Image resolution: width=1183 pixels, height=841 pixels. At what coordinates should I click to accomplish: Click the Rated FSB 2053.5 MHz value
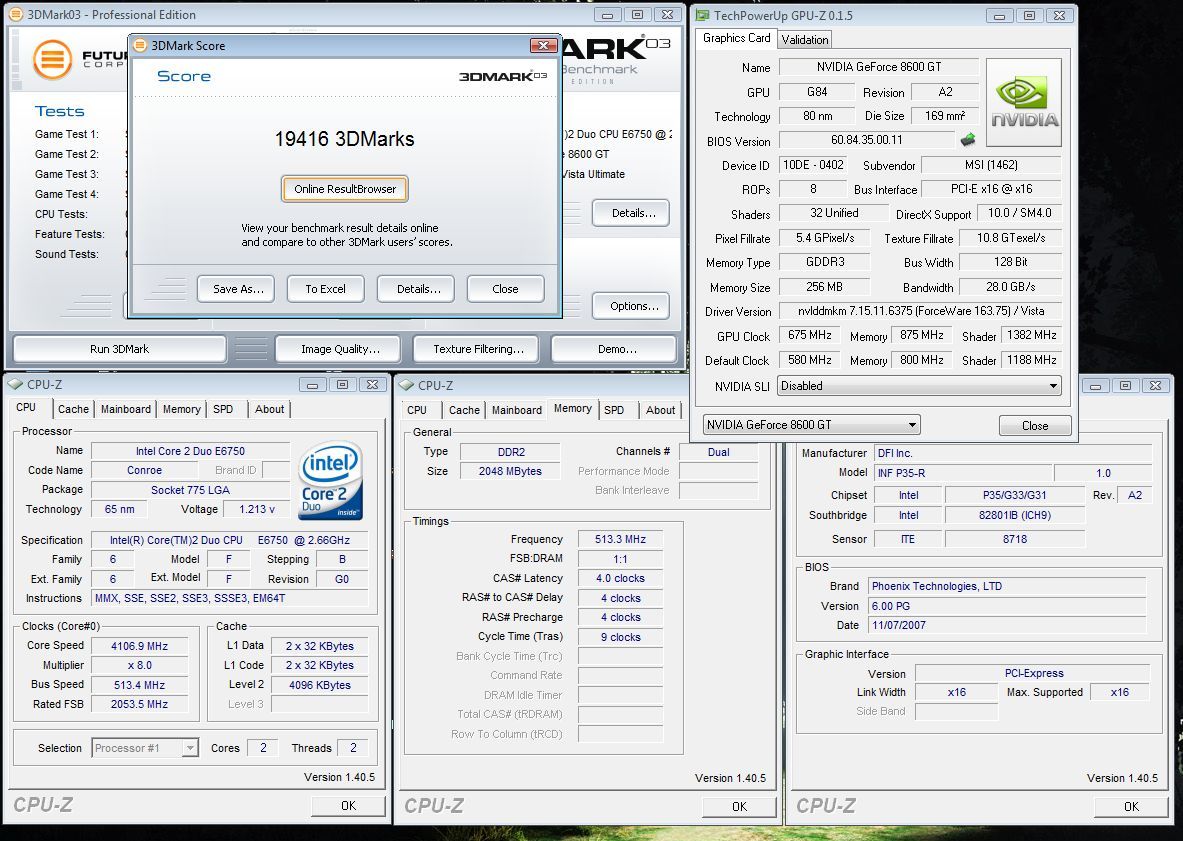(139, 704)
